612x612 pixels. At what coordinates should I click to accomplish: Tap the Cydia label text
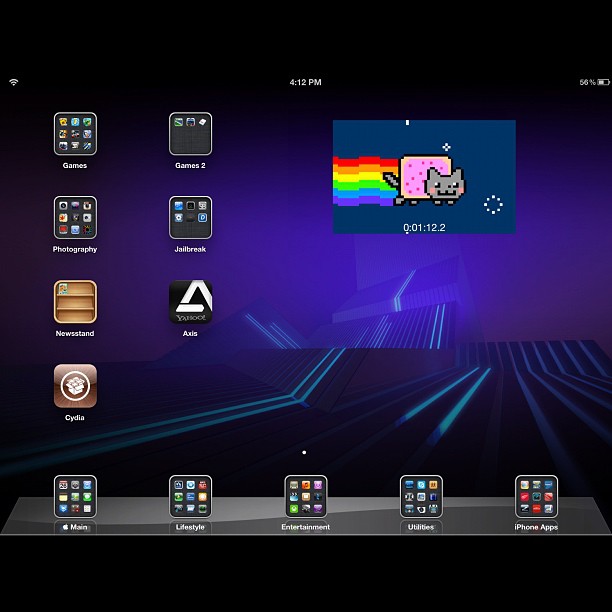(x=75, y=418)
